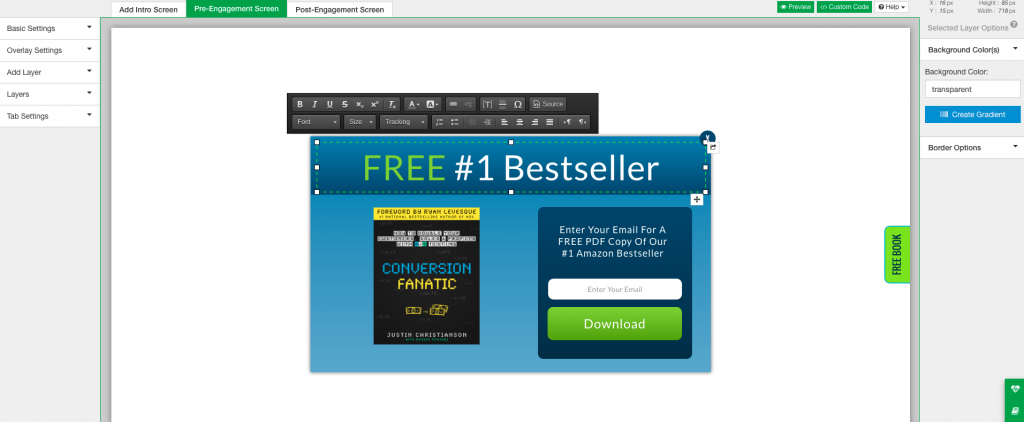1024x422 pixels.
Task: Center align the text
Action: coord(520,122)
